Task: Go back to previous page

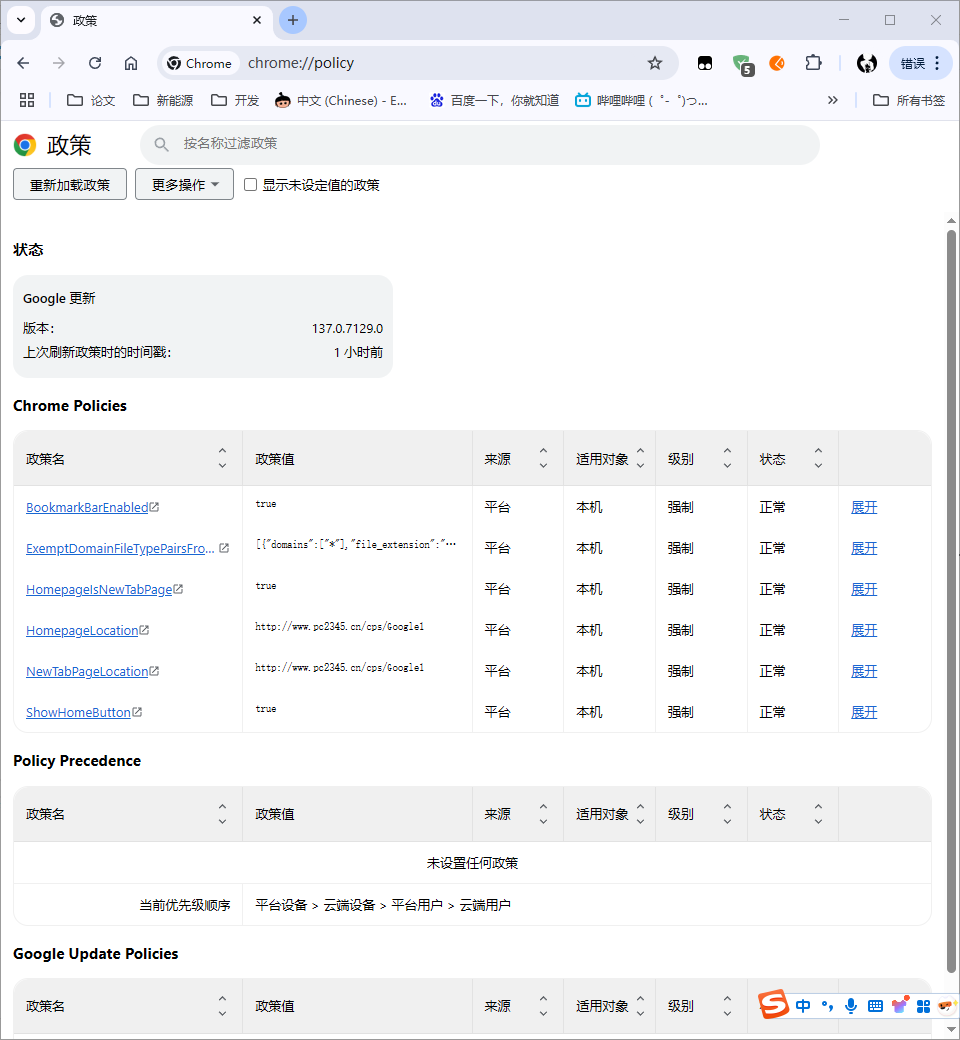Action: tap(23, 63)
